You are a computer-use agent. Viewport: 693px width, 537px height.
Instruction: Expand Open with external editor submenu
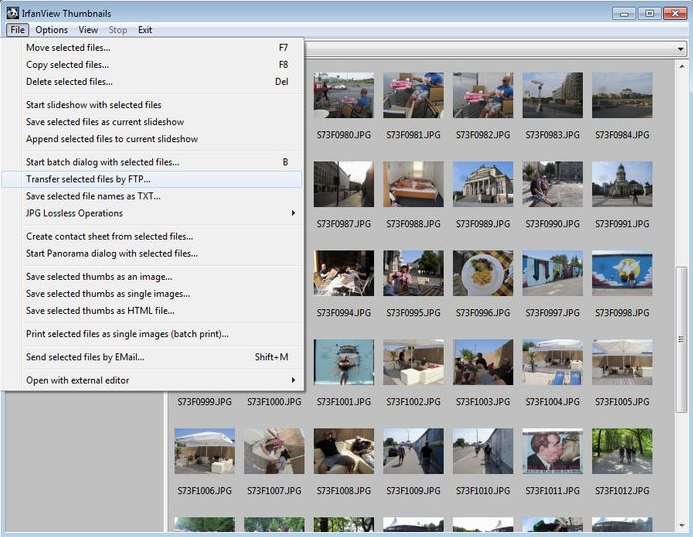pyautogui.click(x=77, y=380)
